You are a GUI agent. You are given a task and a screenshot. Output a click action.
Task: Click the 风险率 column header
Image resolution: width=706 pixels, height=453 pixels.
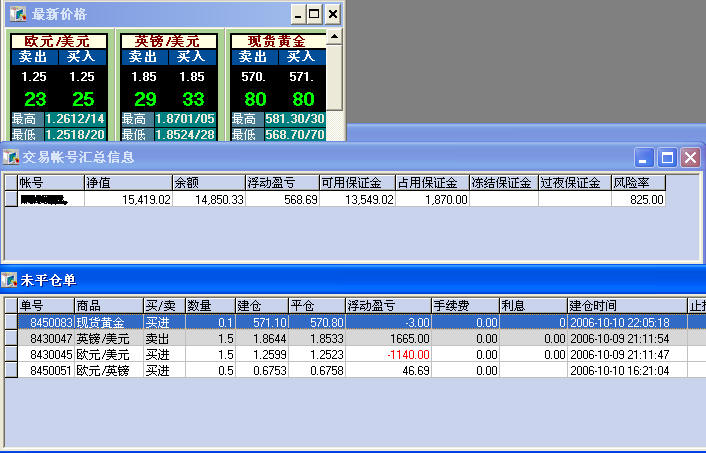click(638, 183)
